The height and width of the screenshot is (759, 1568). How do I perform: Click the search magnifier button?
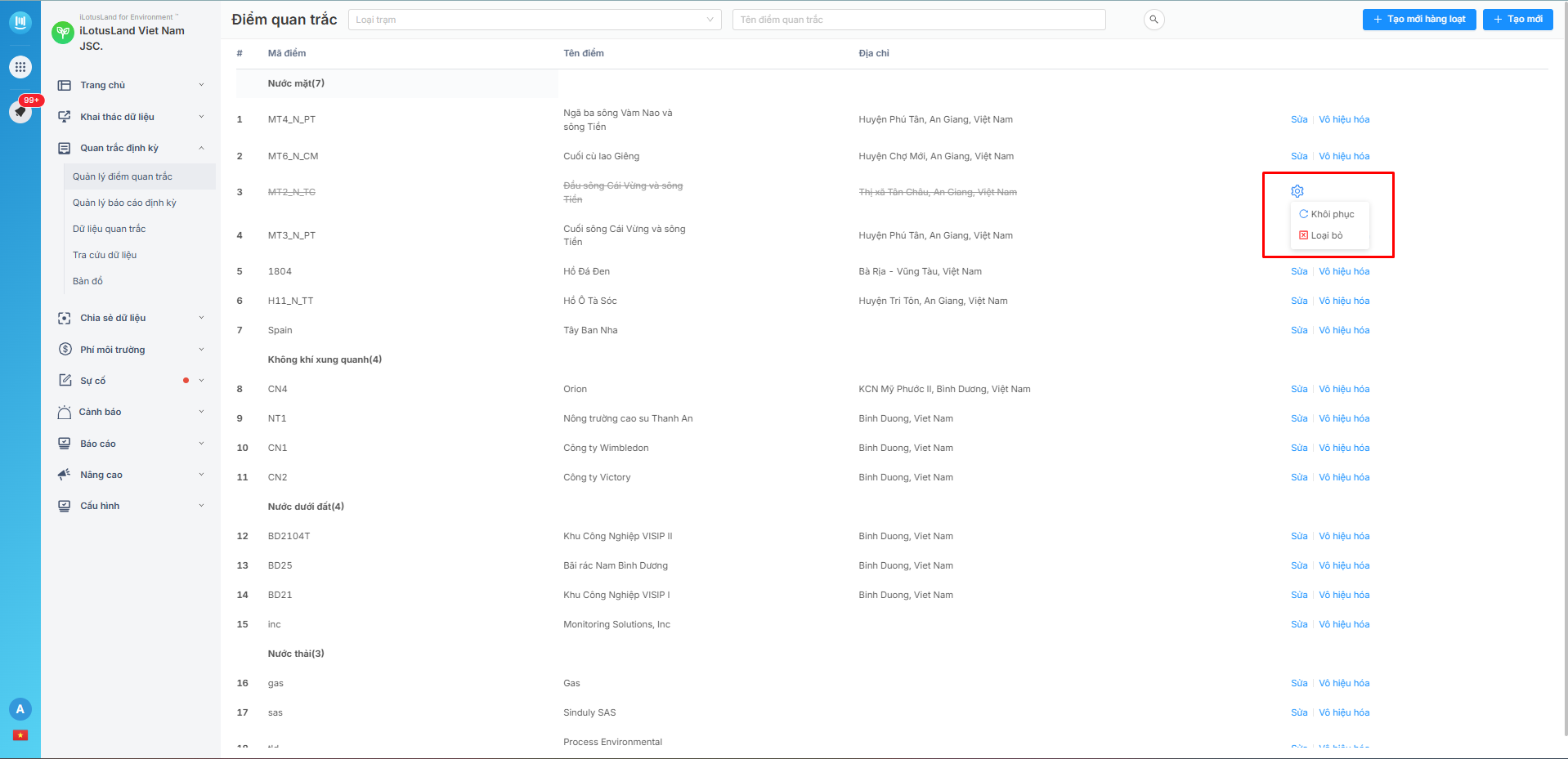(1154, 20)
